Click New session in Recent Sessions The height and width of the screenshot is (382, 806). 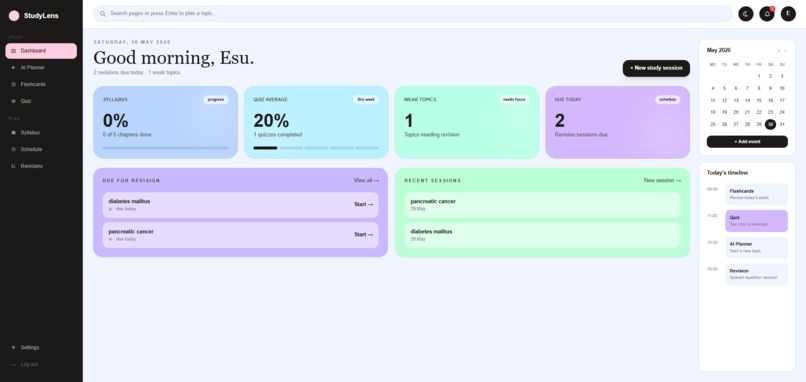coord(662,180)
